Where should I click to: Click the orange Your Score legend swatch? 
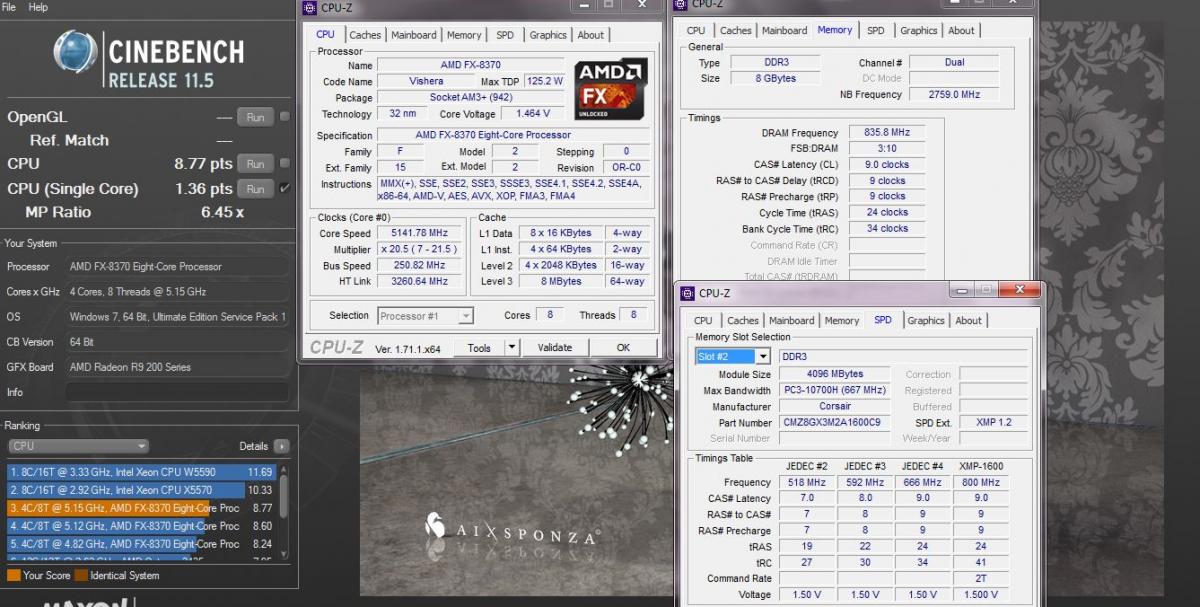(x=13, y=575)
